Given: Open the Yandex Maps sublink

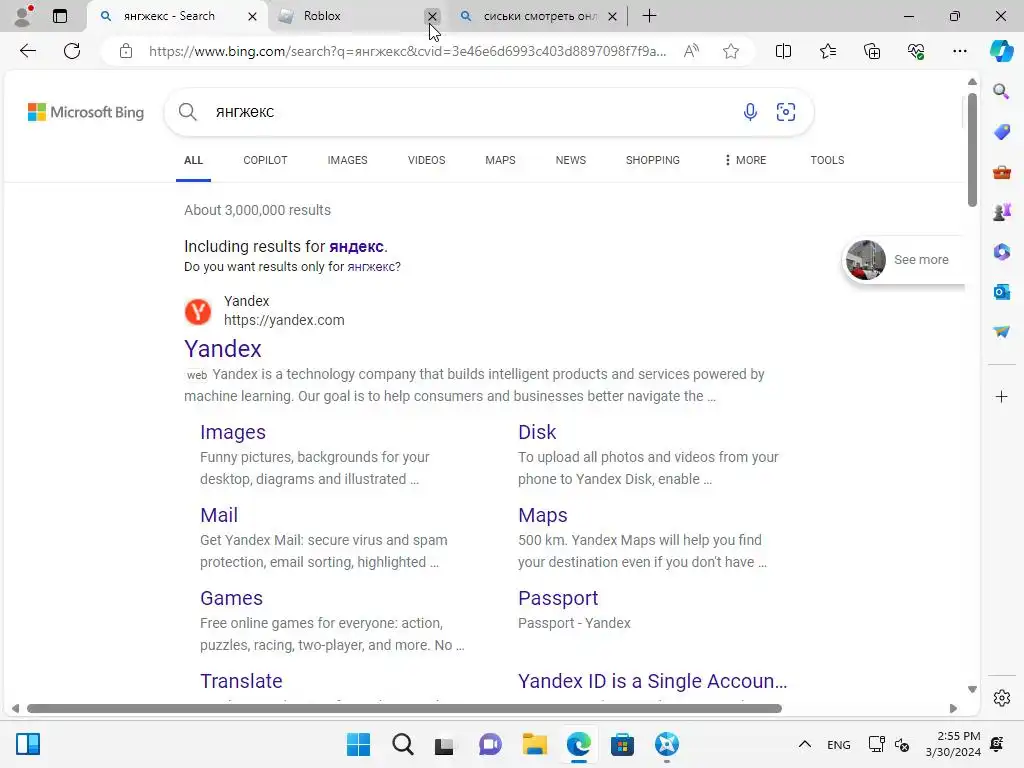Looking at the screenshot, I should [x=543, y=515].
